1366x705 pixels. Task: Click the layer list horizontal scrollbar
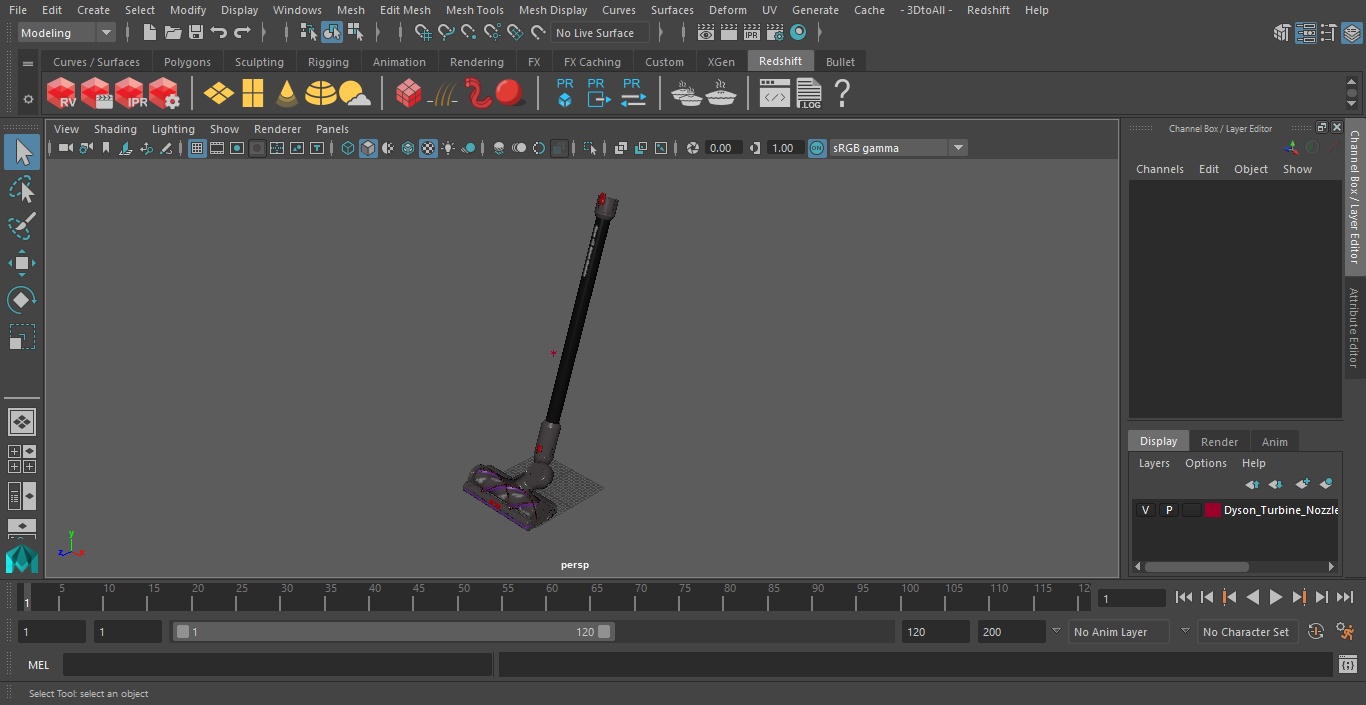coord(1197,566)
